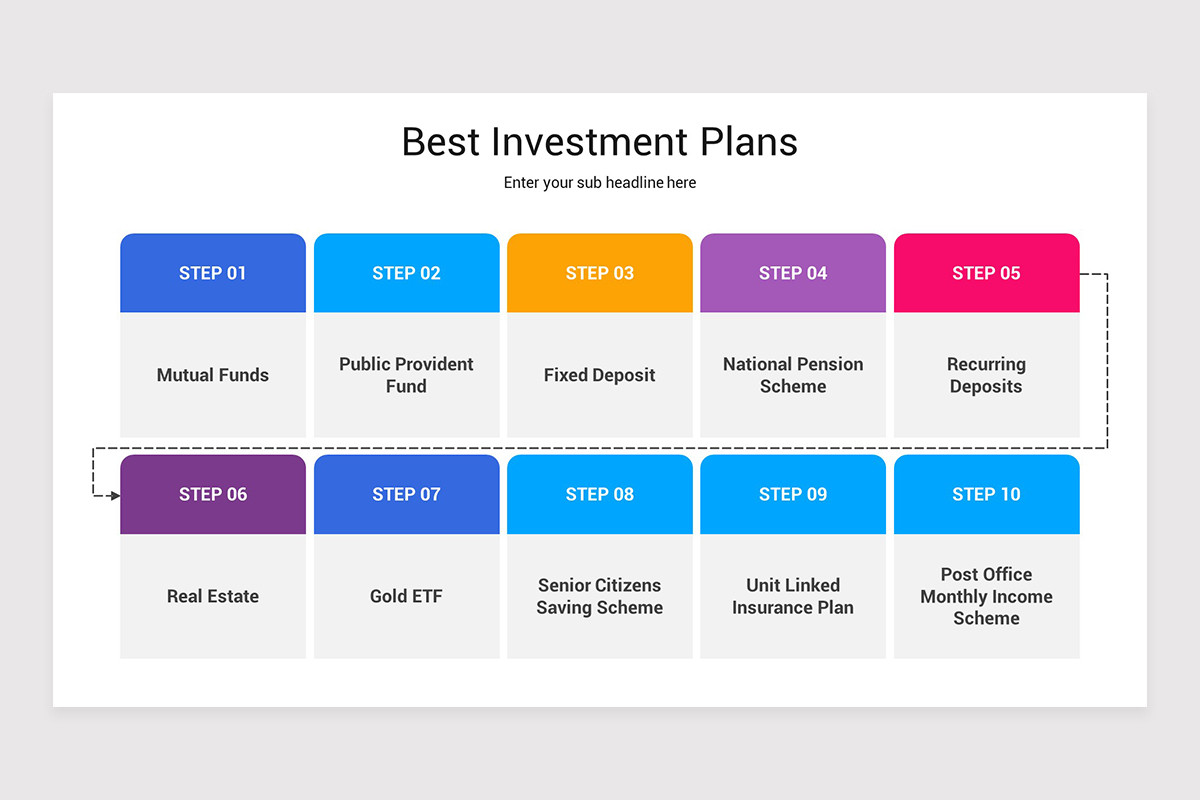This screenshot has height=800, width=1200.
Task: Click the Mutual Funds text box
Action: tap(213, 375)
